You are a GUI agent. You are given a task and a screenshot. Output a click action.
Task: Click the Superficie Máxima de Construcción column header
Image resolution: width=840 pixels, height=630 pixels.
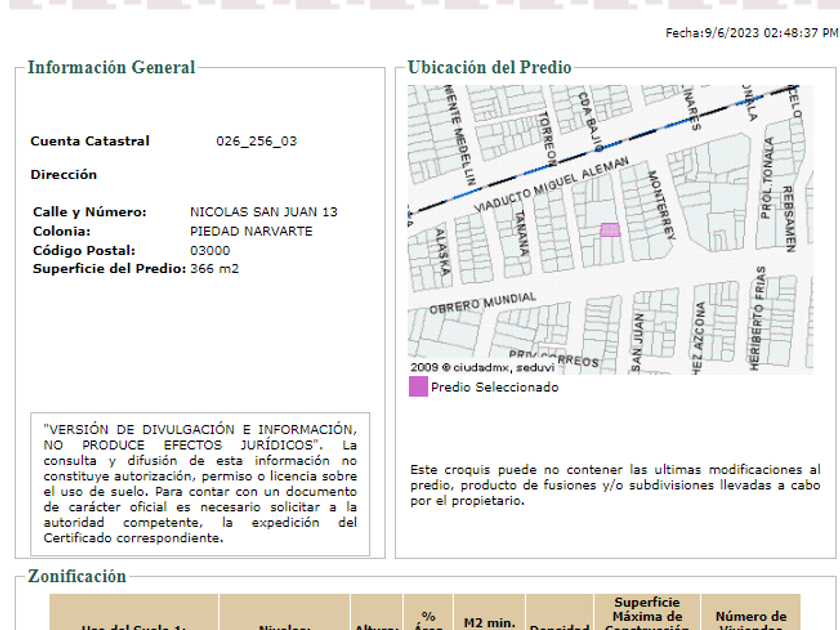[x=648, y=614]
